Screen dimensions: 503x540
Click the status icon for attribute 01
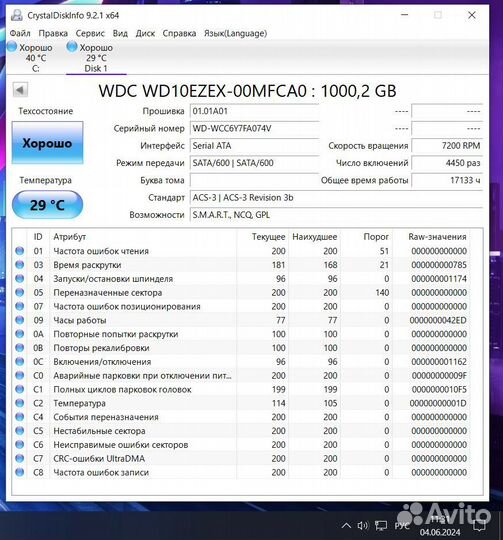(20, 251)
